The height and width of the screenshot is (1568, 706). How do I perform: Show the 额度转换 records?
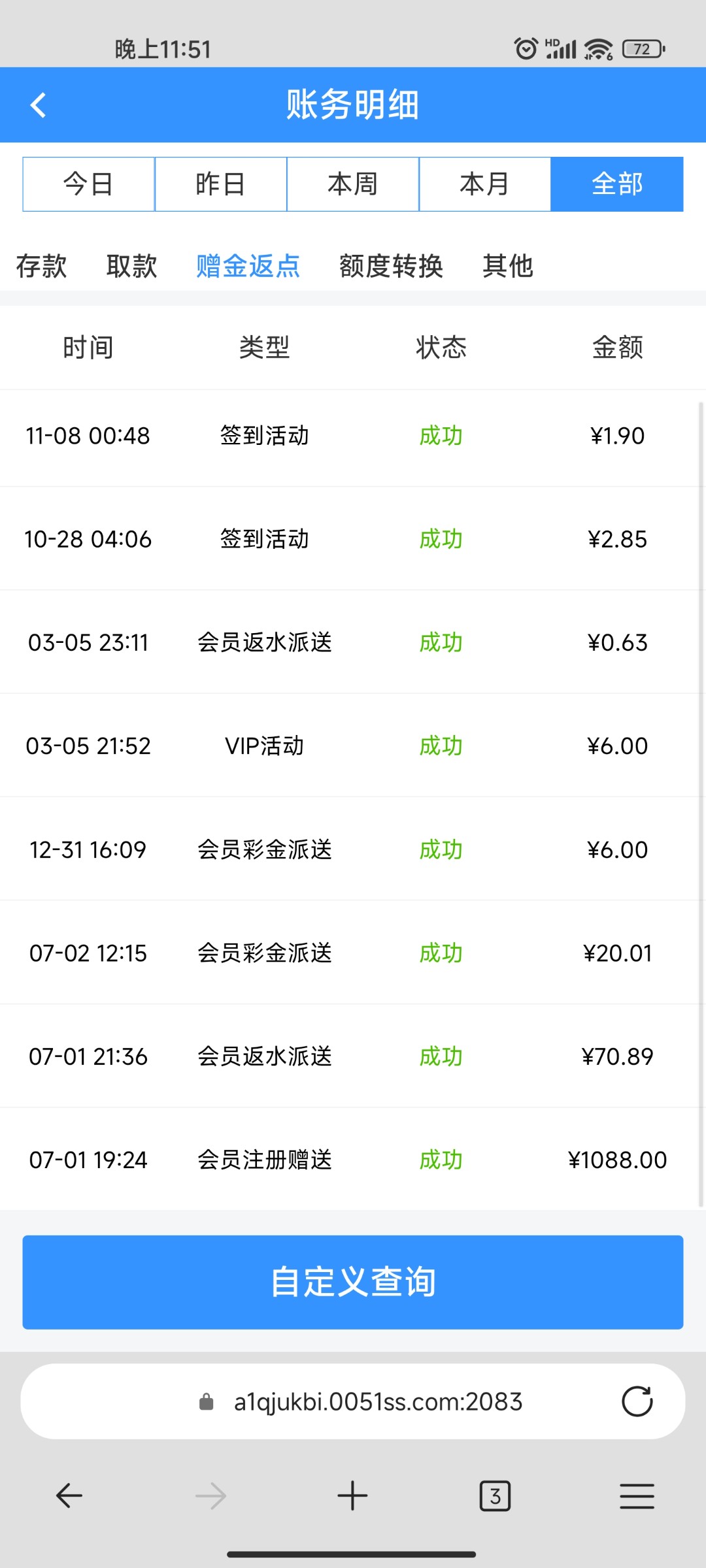[391, 267]
